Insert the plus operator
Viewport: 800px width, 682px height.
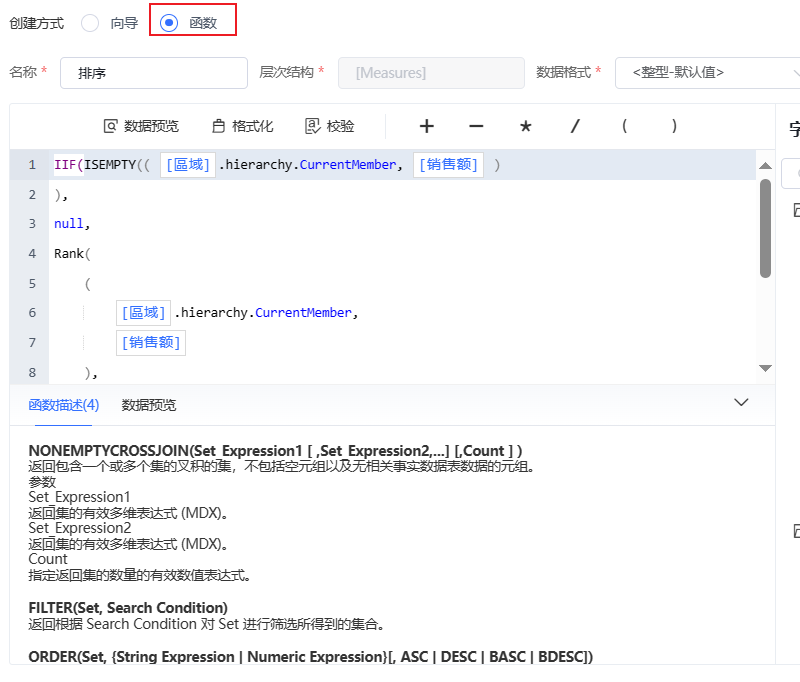click(x=427, y=126)
